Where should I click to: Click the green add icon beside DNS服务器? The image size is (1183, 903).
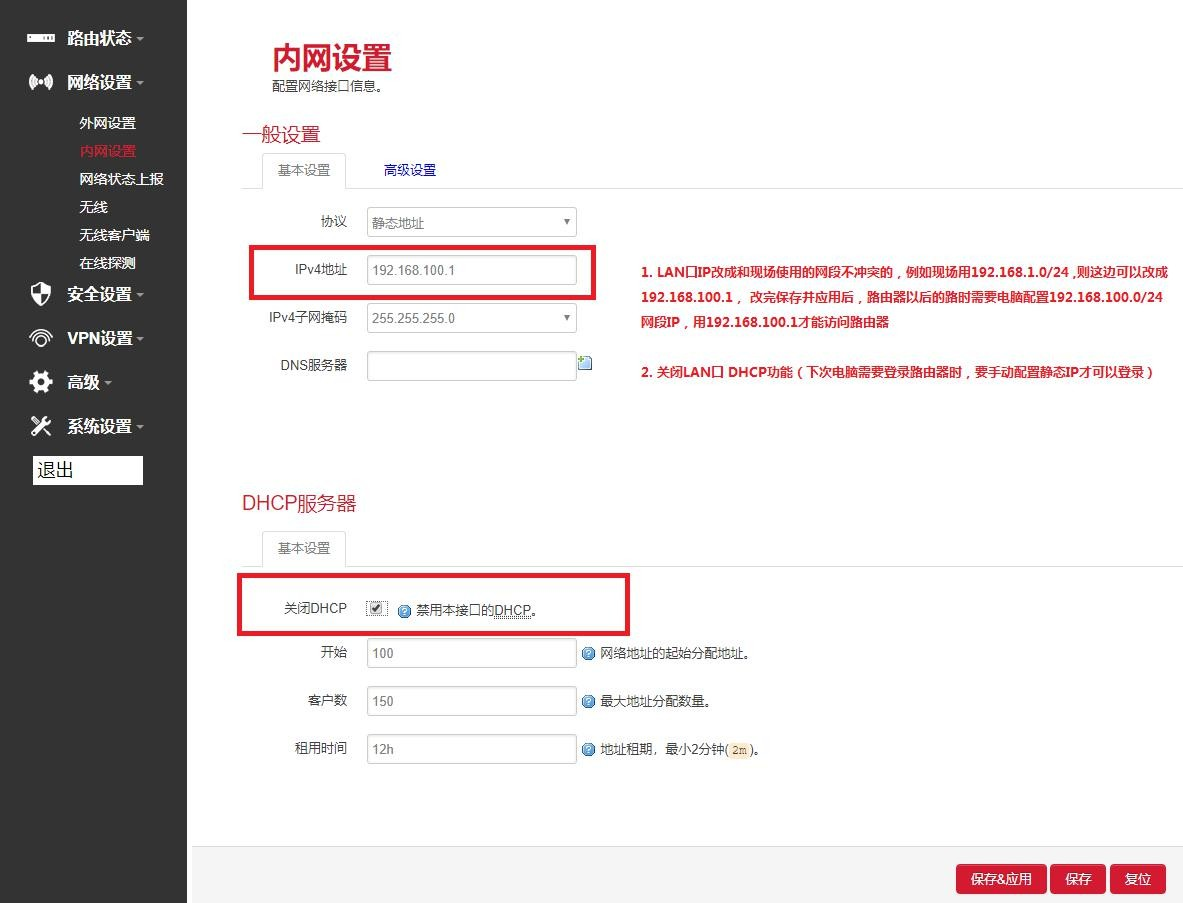pyautogui.click(x=585, y=363)
